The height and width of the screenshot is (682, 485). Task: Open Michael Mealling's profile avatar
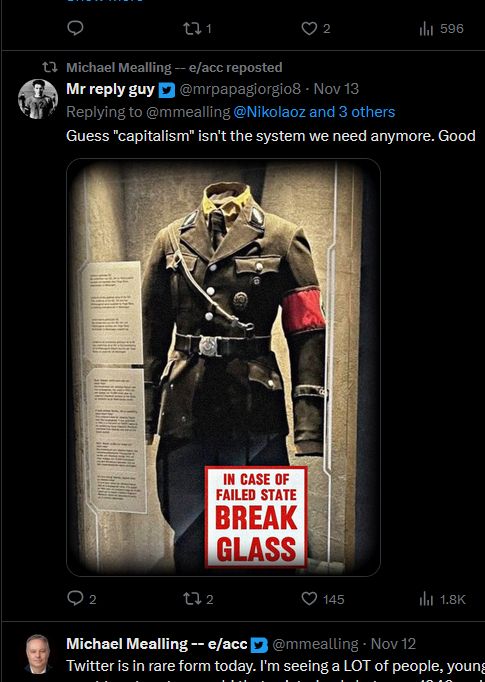tap(38, 655)
